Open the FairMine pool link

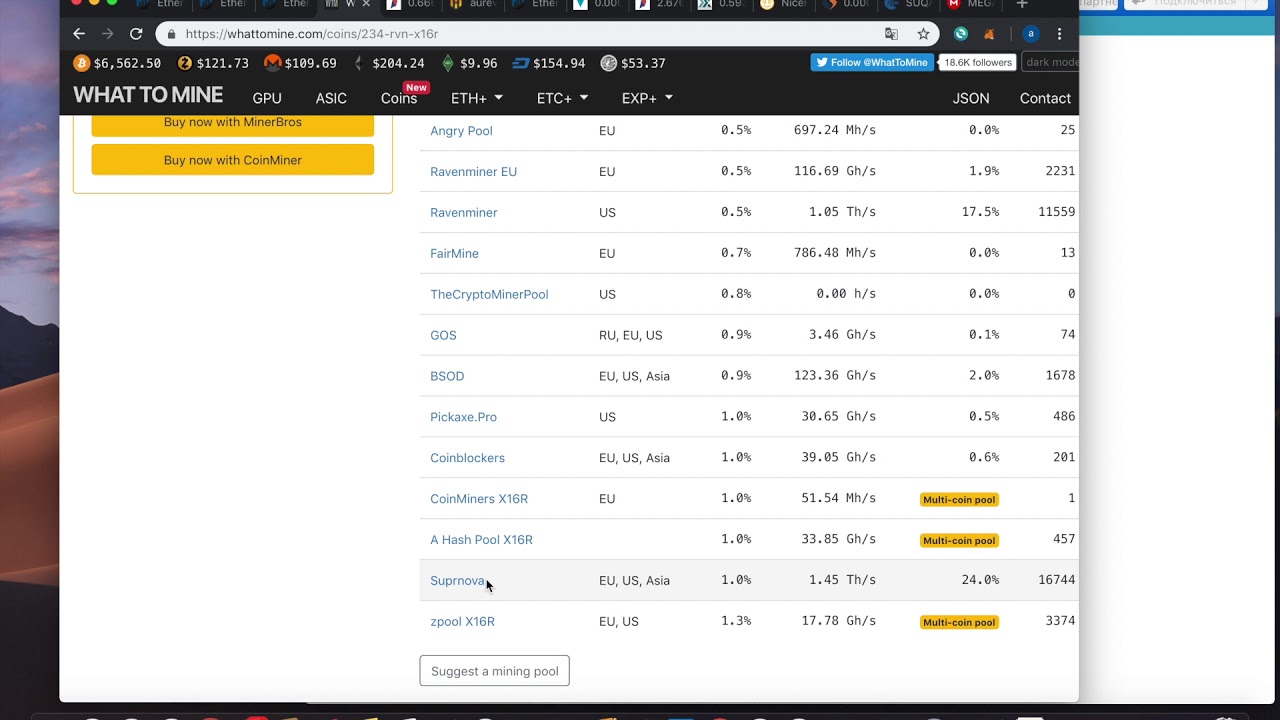click(454, 254)
